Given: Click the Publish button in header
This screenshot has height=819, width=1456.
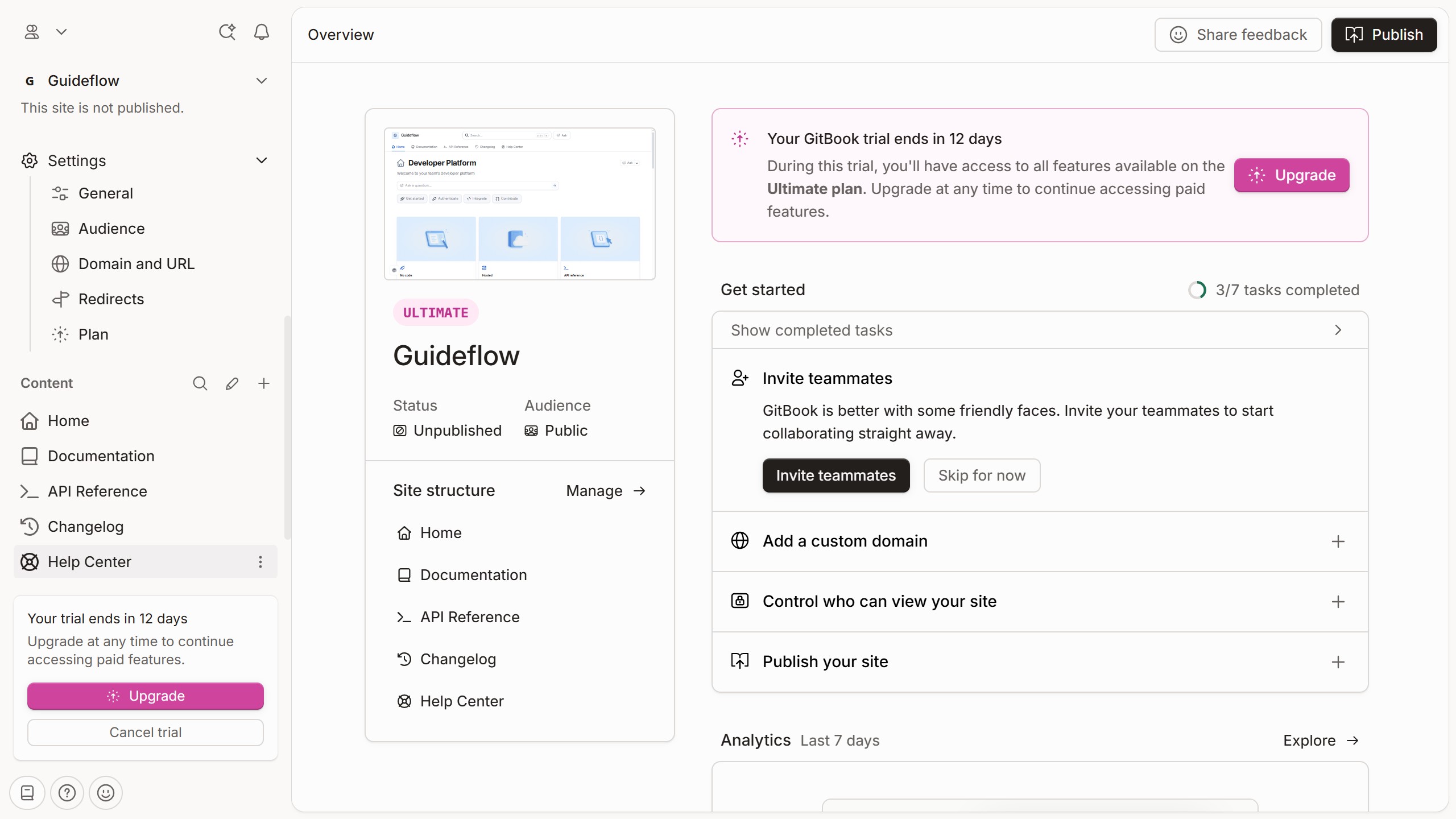Looking at the screenshot, I should pos(1384,35).
